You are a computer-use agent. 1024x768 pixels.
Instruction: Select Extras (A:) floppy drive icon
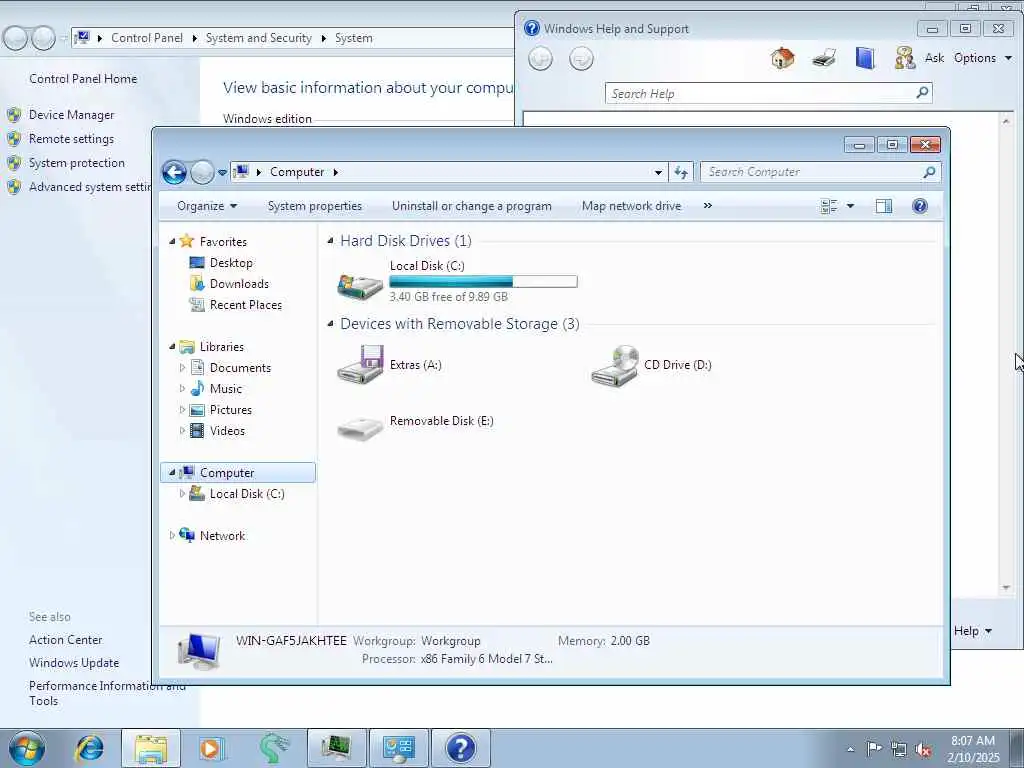tap(360, 364)
